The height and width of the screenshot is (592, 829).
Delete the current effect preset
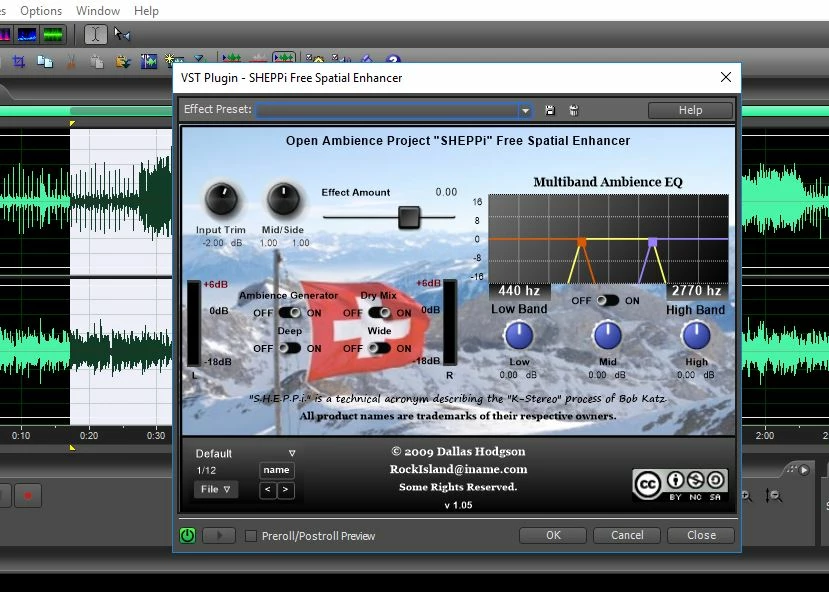[574, 110]
